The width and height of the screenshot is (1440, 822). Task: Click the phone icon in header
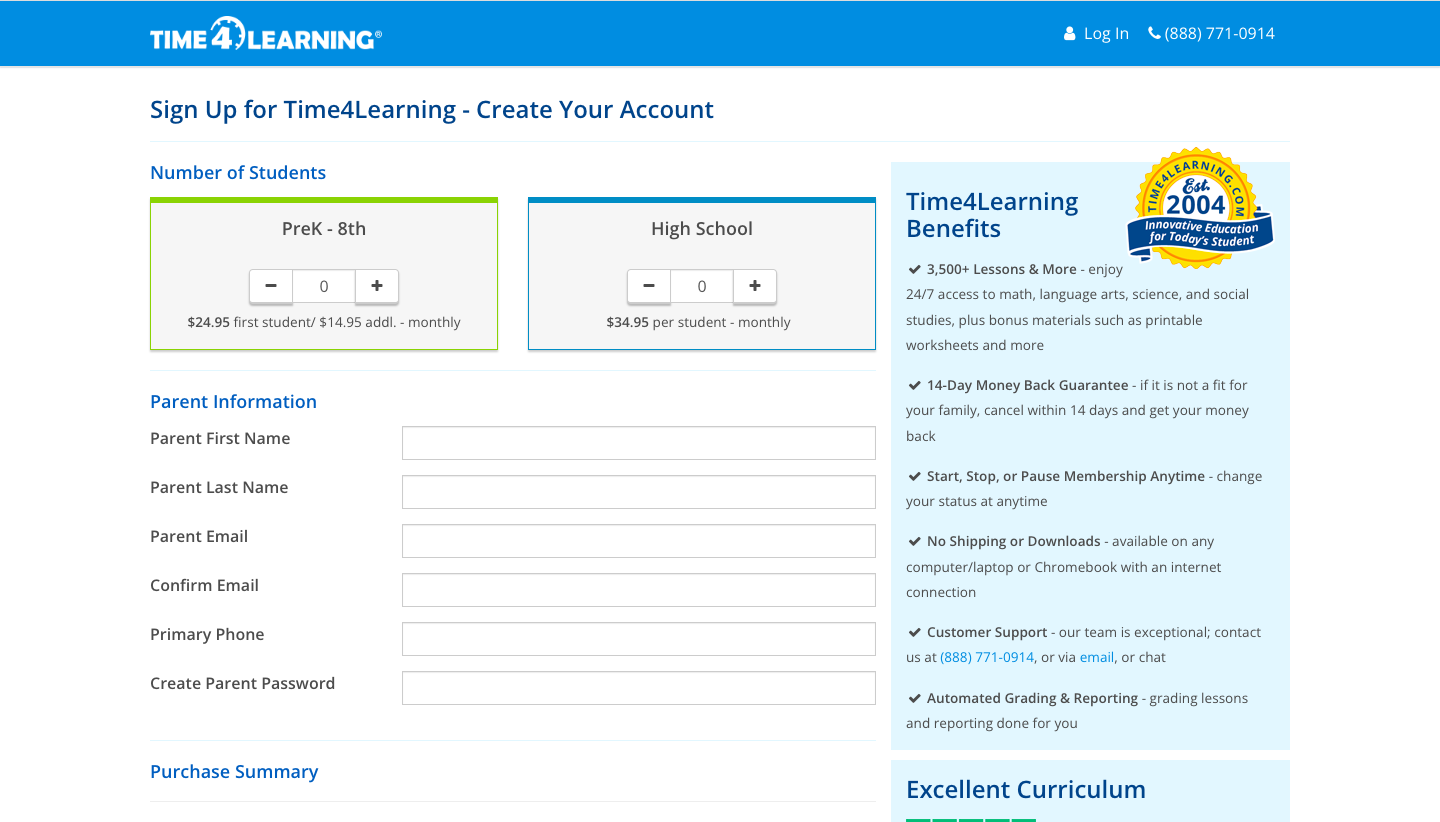[x=1154, y=33]
